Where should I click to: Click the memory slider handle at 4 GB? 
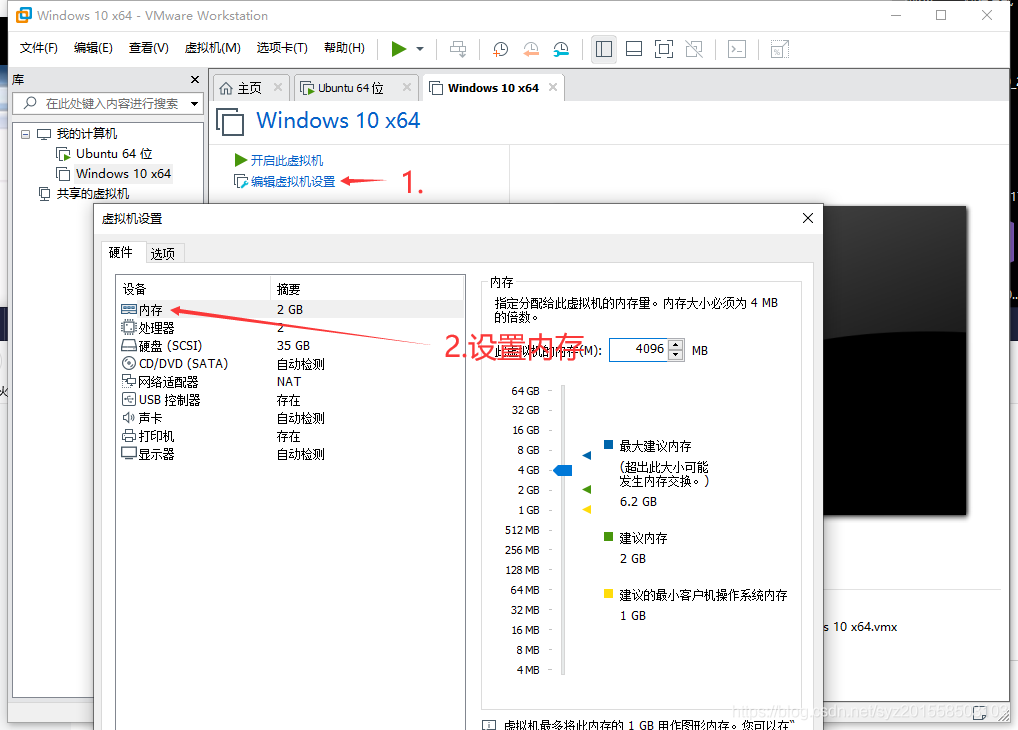[x=563, y=470]
